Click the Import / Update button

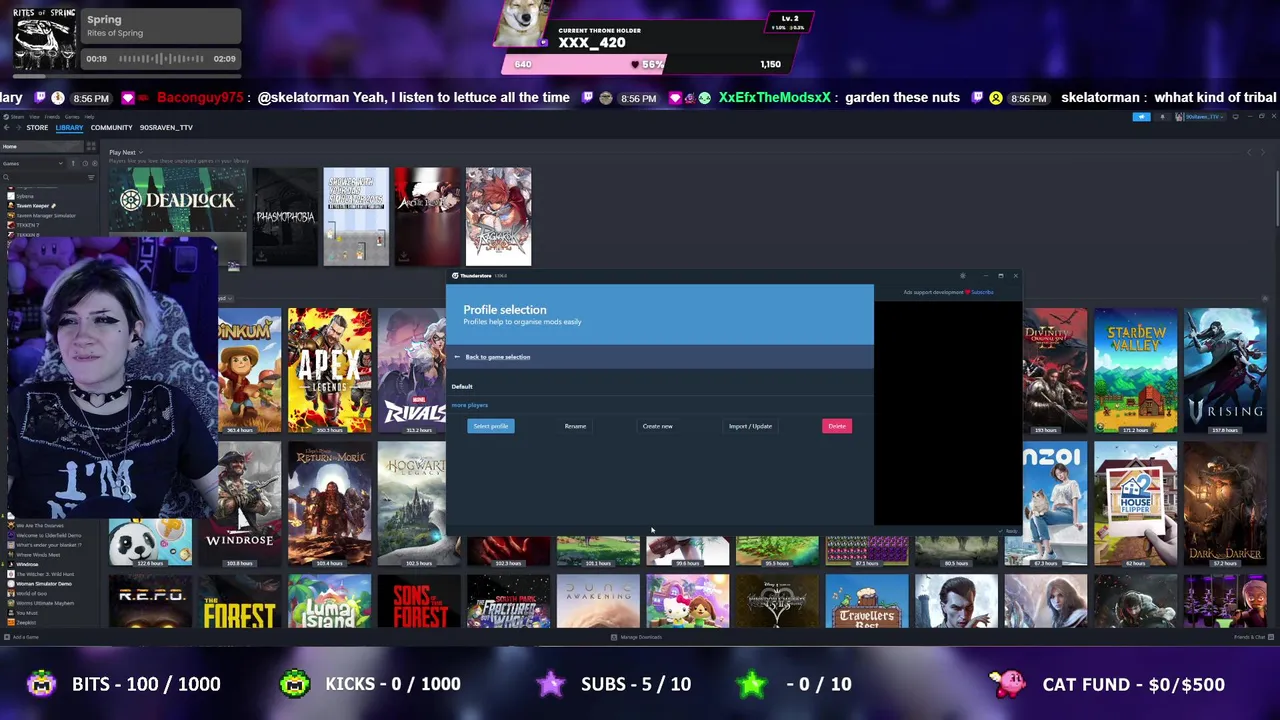[750, 426]
